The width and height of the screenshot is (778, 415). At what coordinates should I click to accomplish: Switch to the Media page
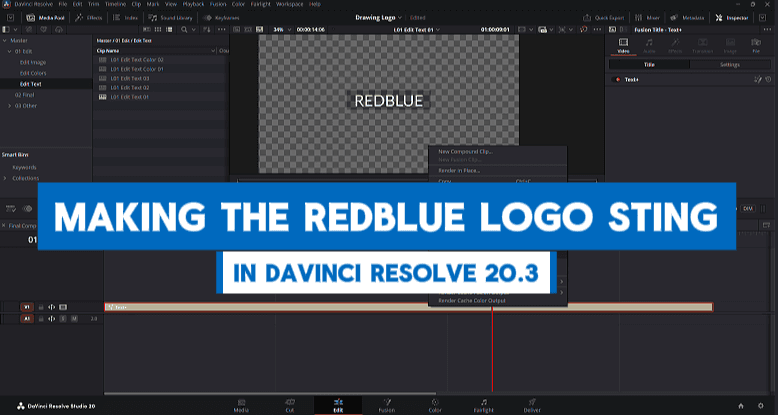click(x=241, y=406)
